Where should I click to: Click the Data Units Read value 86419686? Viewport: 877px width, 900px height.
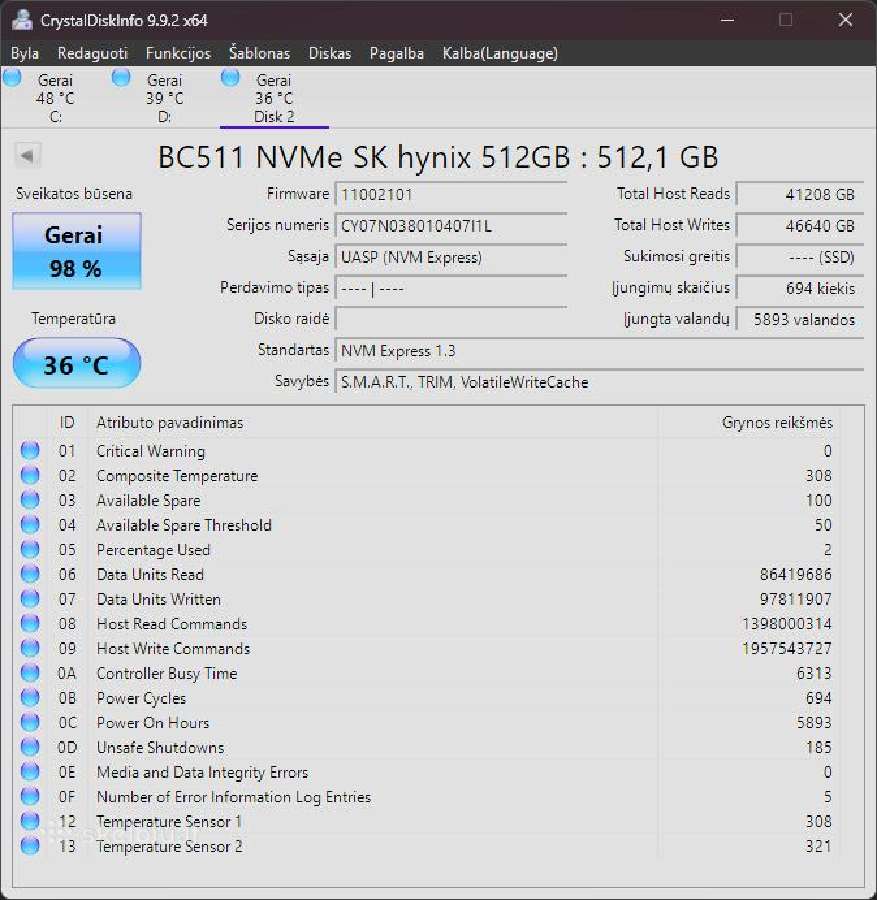click(795, 574)
